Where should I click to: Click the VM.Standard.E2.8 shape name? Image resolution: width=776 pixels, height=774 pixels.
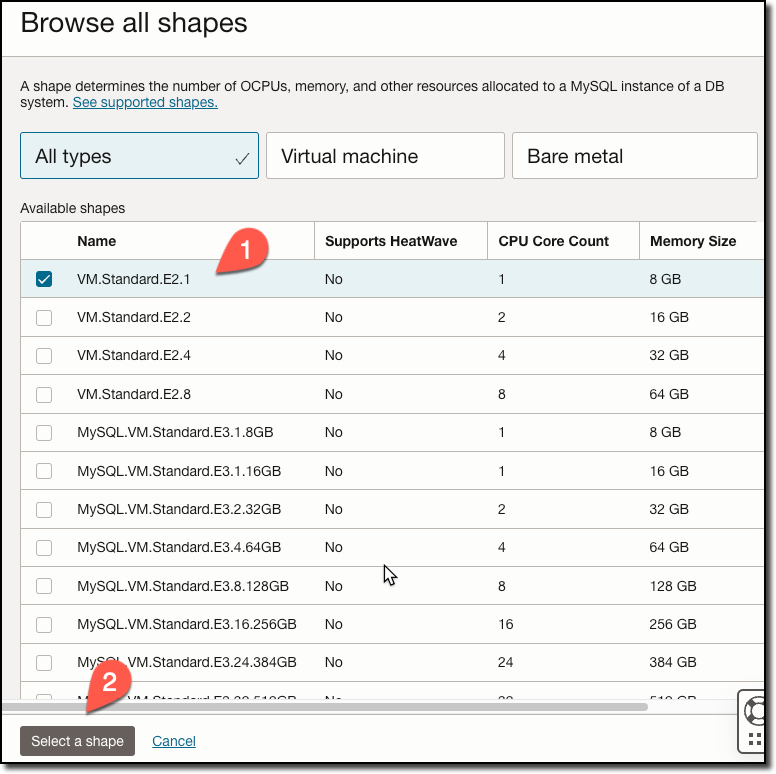[x=134, y=394]
